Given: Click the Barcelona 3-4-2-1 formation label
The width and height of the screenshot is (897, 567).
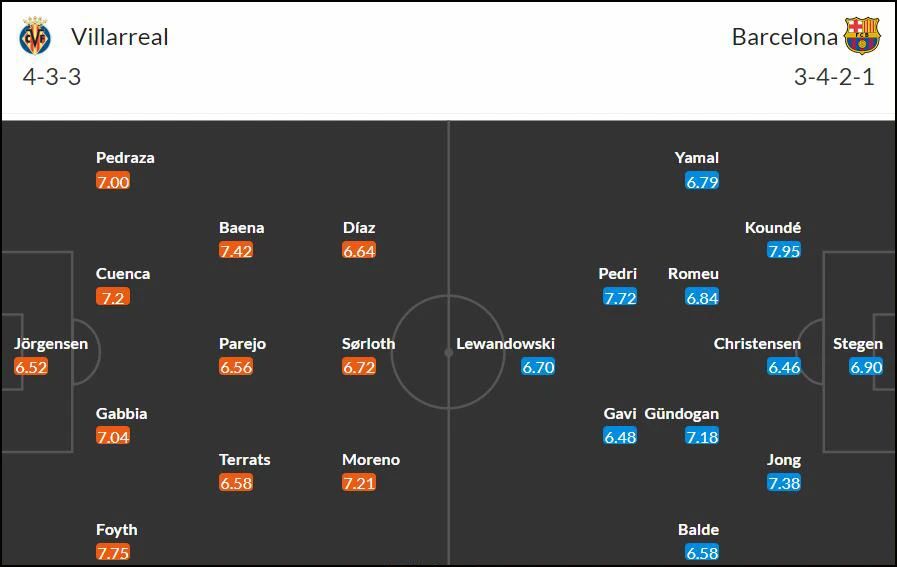Looking at the screenshot, I should [x=834, y=77].
